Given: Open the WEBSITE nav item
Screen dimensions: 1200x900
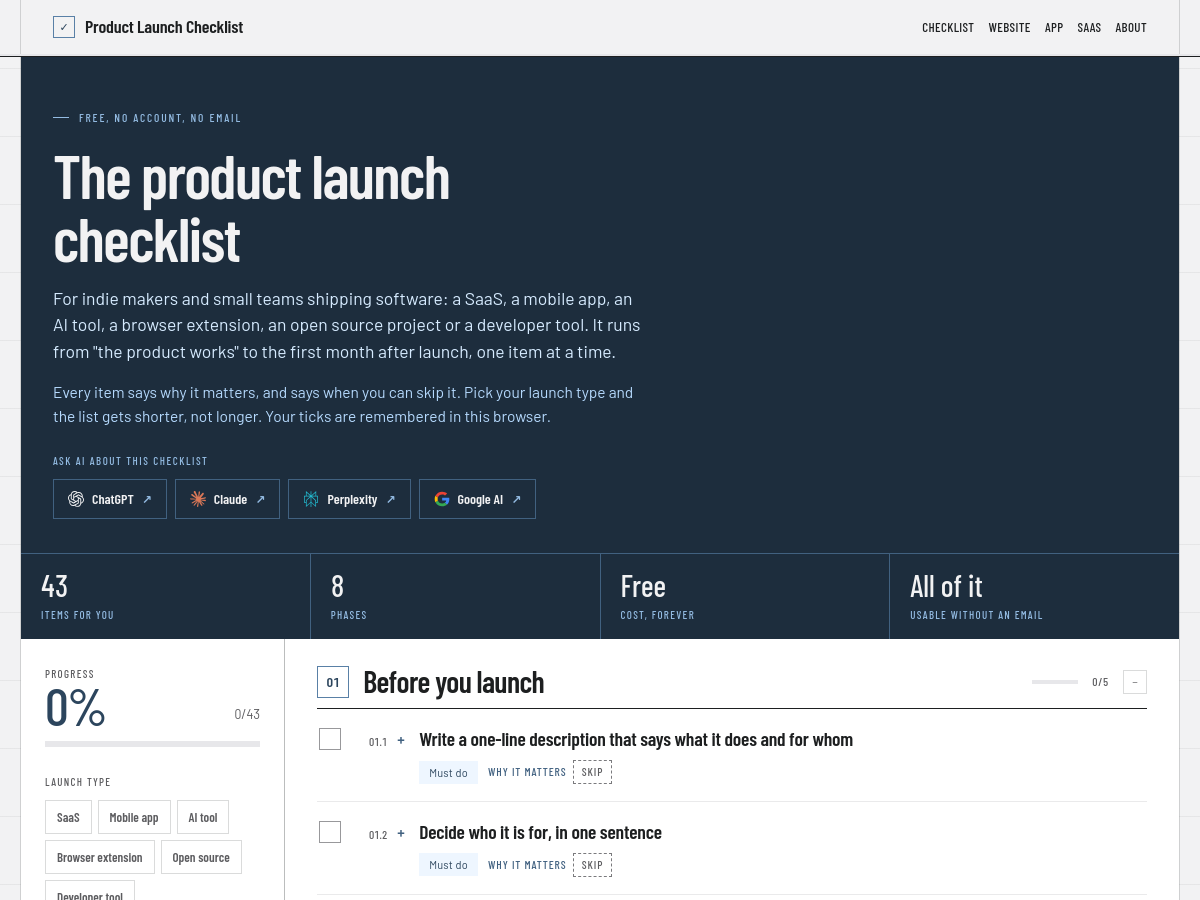Looking at the screenshot, I should point(1009,28).
